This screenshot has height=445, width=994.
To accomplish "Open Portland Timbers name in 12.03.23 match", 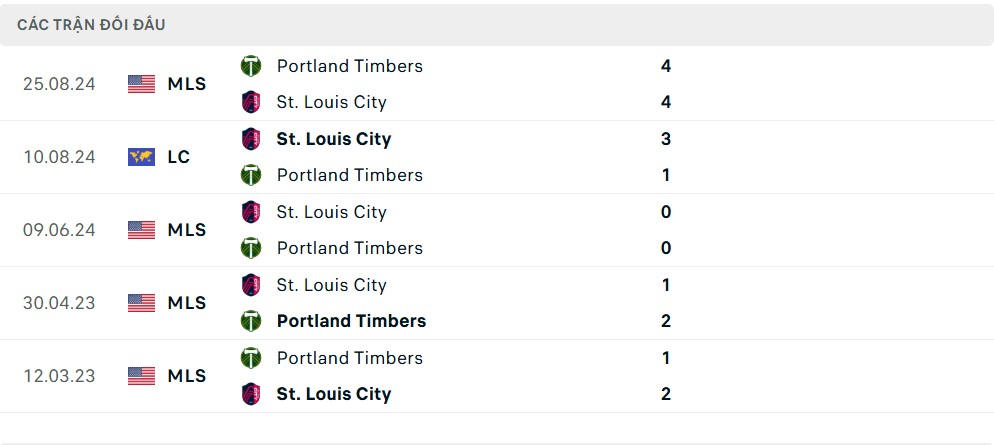I will [x=349, y=358].
